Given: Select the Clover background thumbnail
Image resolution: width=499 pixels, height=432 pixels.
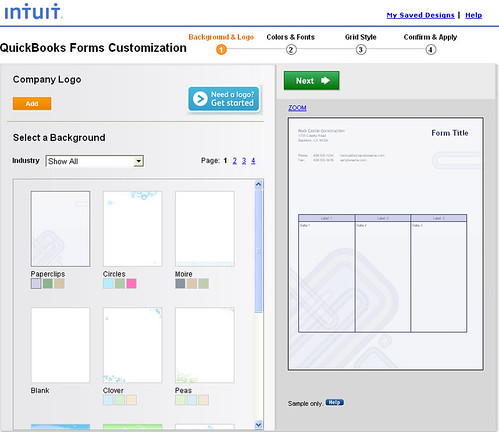Looking at the screenshot, I should pyautogui.click(x=133, y=345).
